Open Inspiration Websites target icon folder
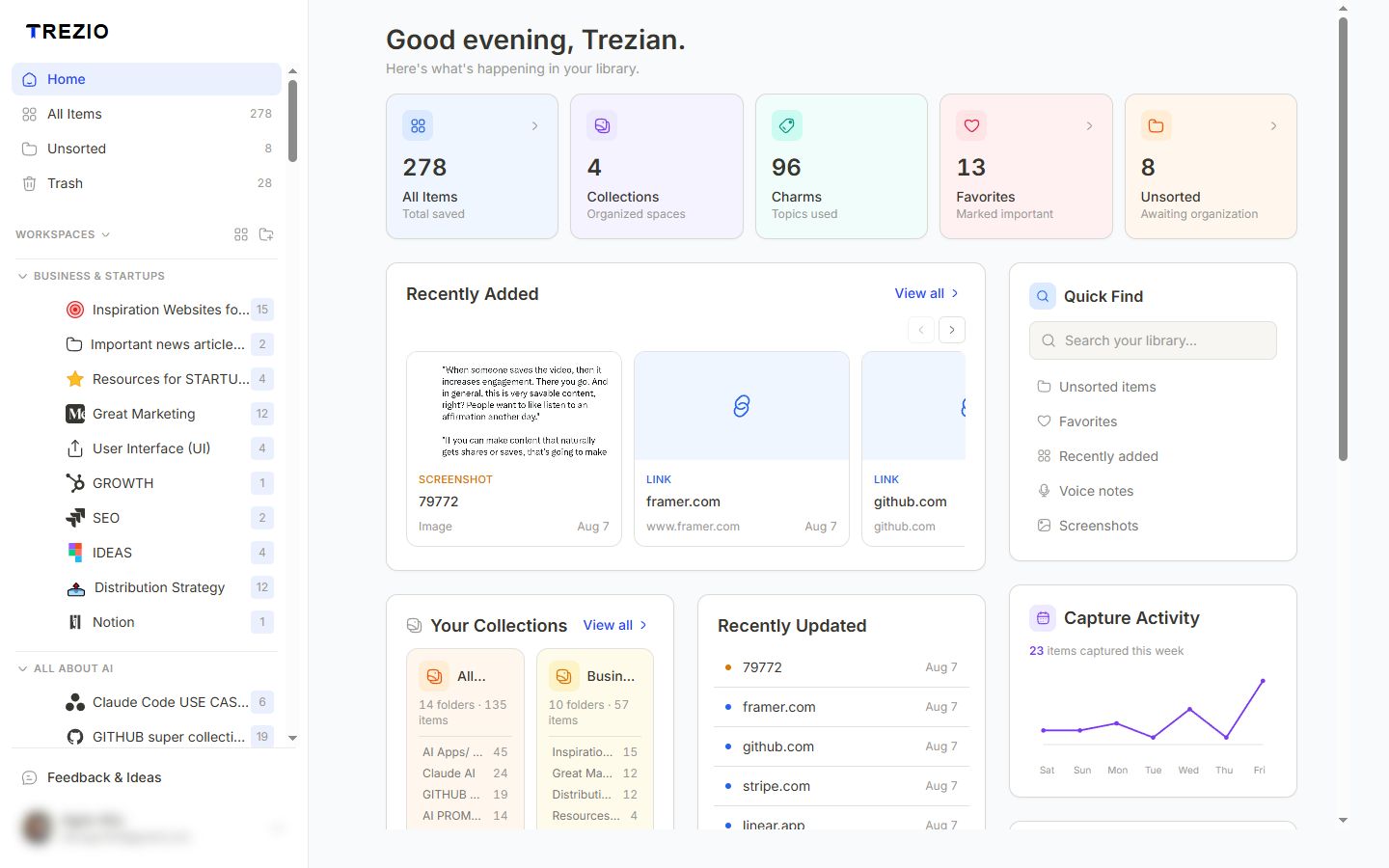The width and height of the screenshot is (1389, 868). coord(75,310)
